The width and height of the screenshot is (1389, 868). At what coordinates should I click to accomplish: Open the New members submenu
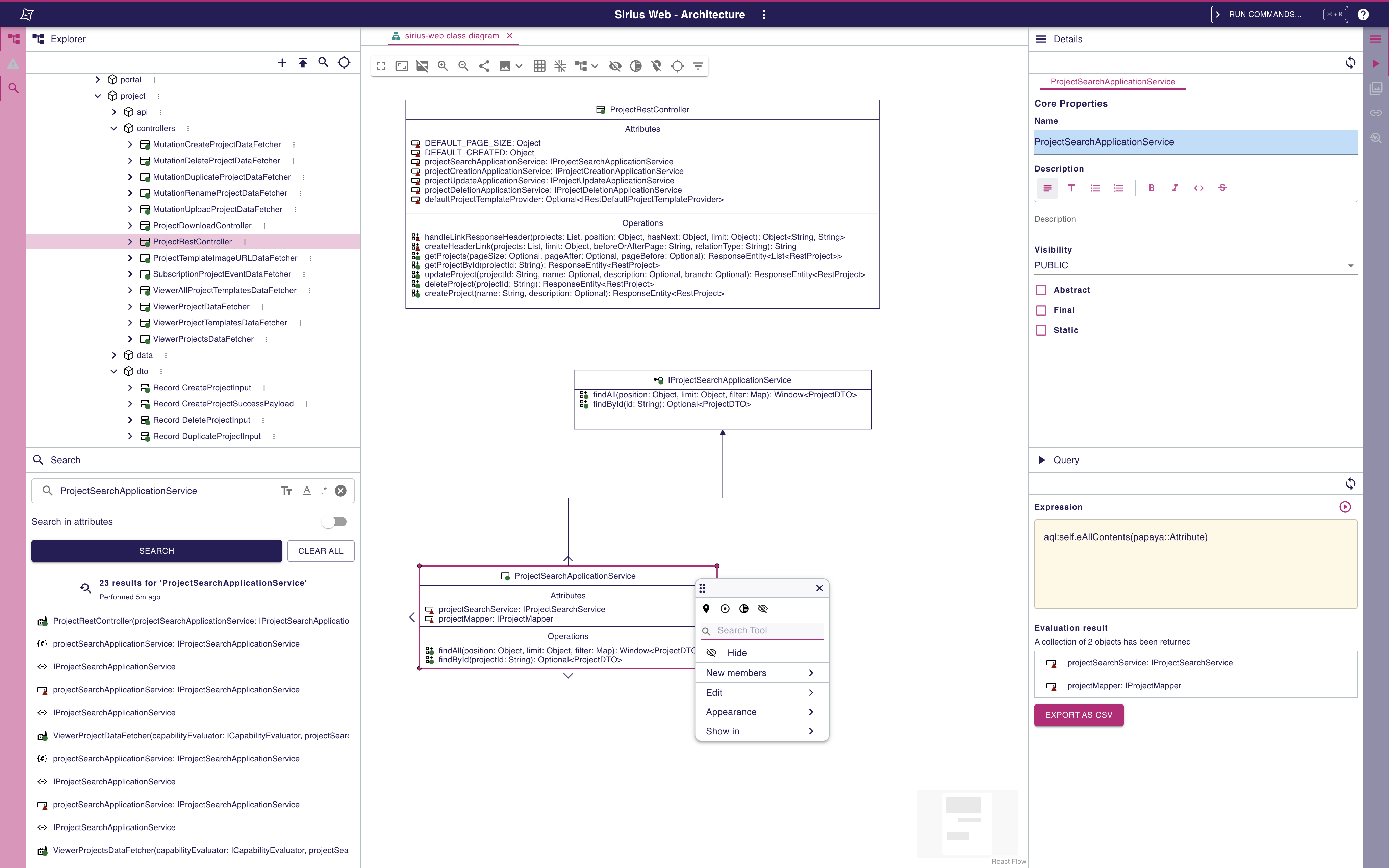pyautogui.click(x=761, y=673)
